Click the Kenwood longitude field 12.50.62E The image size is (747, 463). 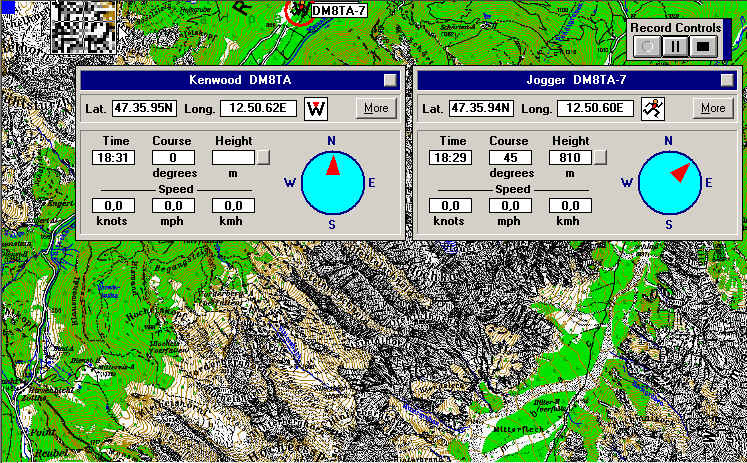pyautogui.click(x=258, y=108)
